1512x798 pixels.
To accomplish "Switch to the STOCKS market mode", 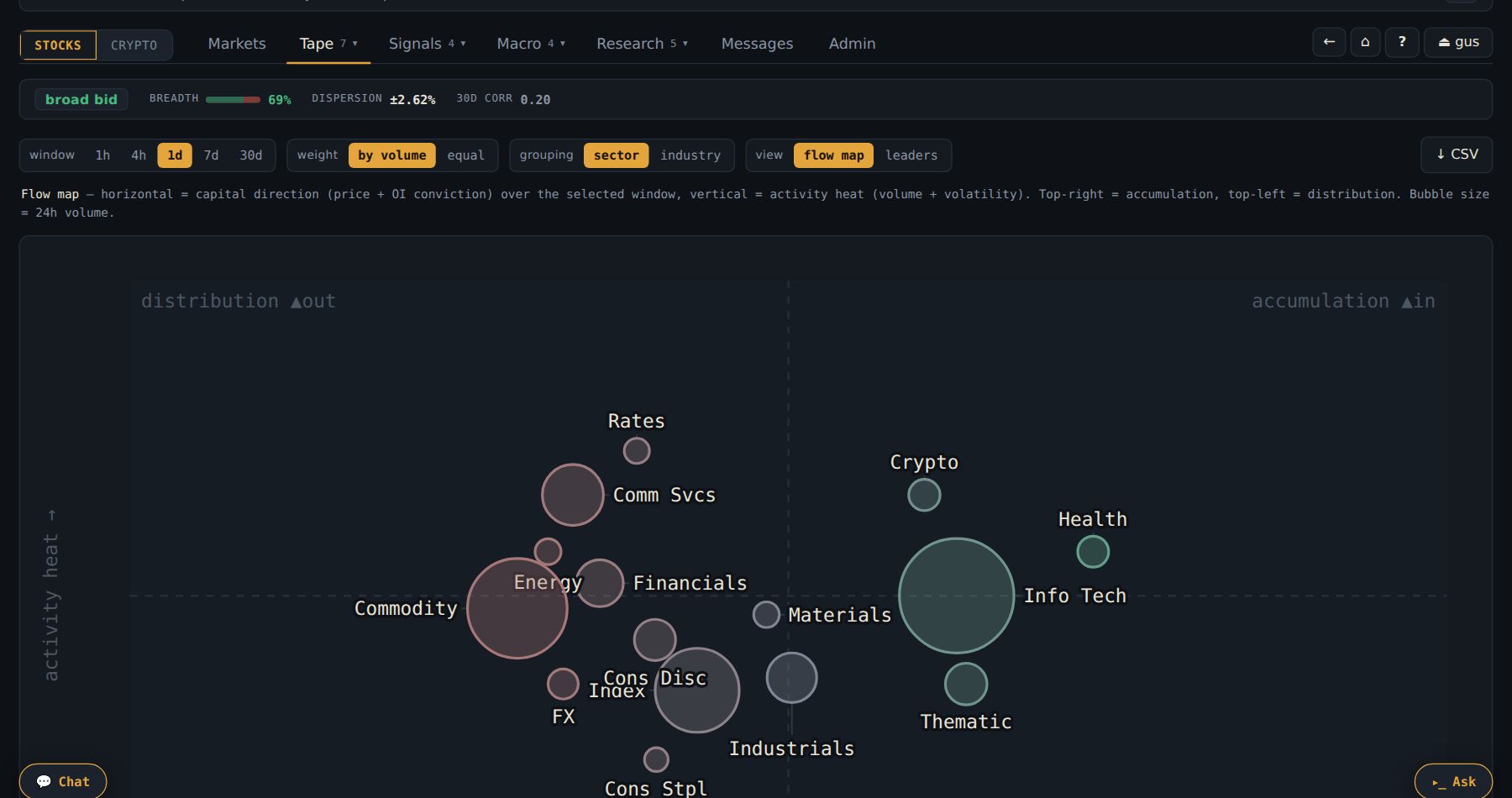I will 58,45.
